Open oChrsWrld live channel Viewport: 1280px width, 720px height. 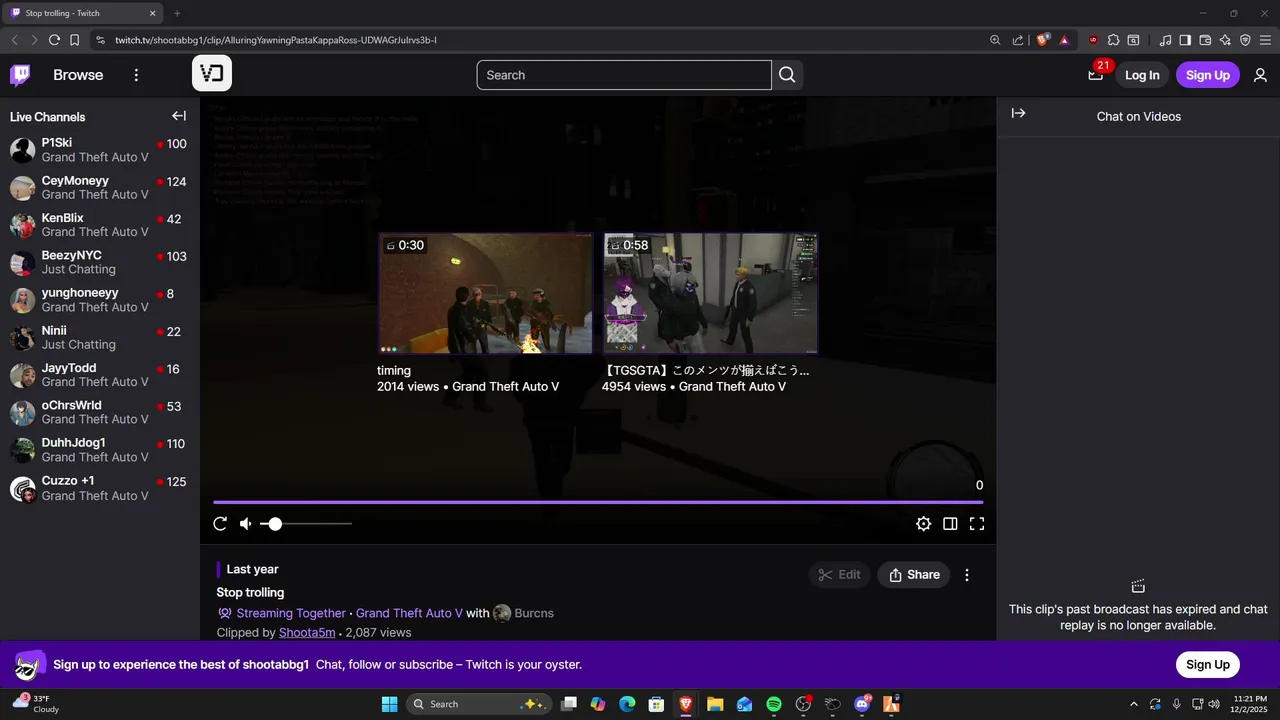pos(100,413)
